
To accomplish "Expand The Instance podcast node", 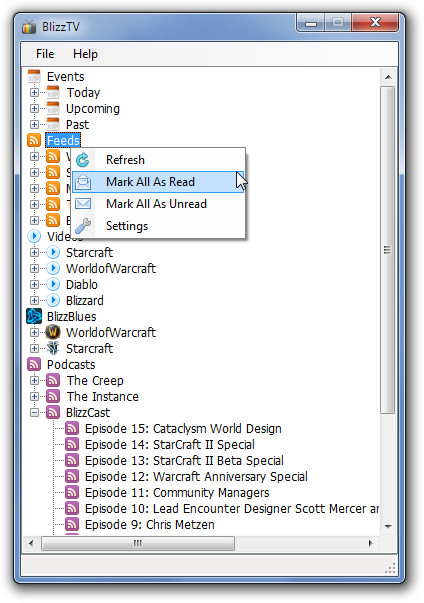I will coord(34,396).
